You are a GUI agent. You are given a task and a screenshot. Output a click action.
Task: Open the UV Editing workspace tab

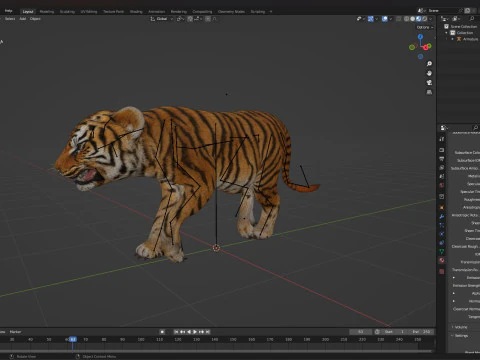pyautogui.click(x=89, y=12)
